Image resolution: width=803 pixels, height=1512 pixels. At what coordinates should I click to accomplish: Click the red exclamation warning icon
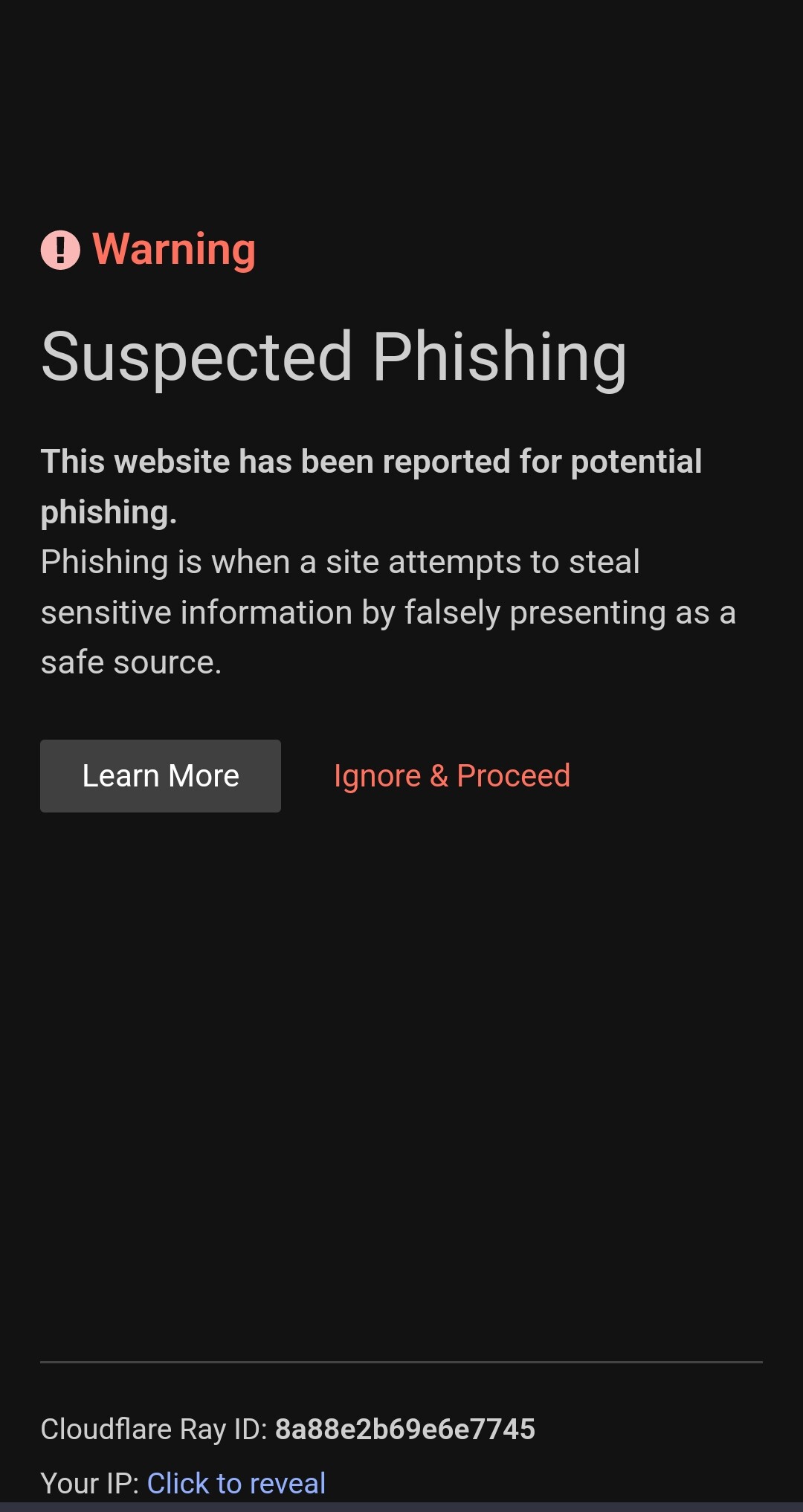pos(60,250)
